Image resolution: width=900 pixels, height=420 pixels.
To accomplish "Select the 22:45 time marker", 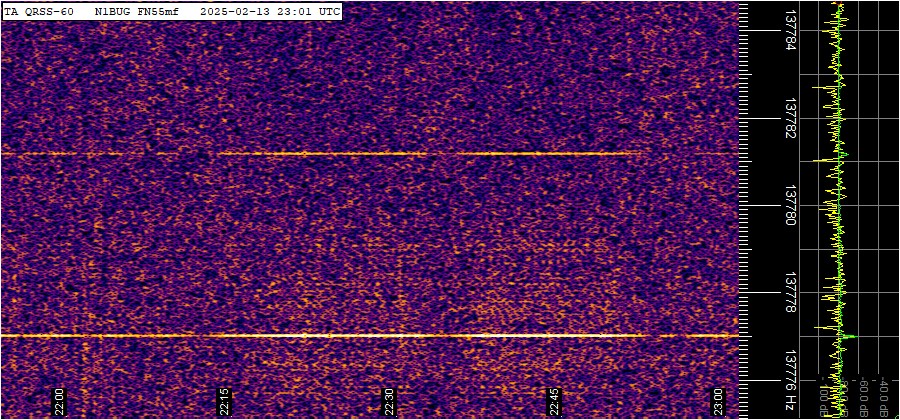I will coord(555,401).
